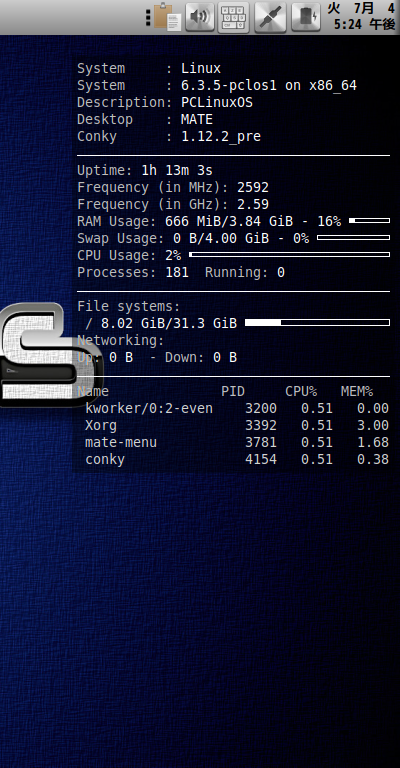Click the Swap Usage progress bar
The image size is (400, 768).
353,238
